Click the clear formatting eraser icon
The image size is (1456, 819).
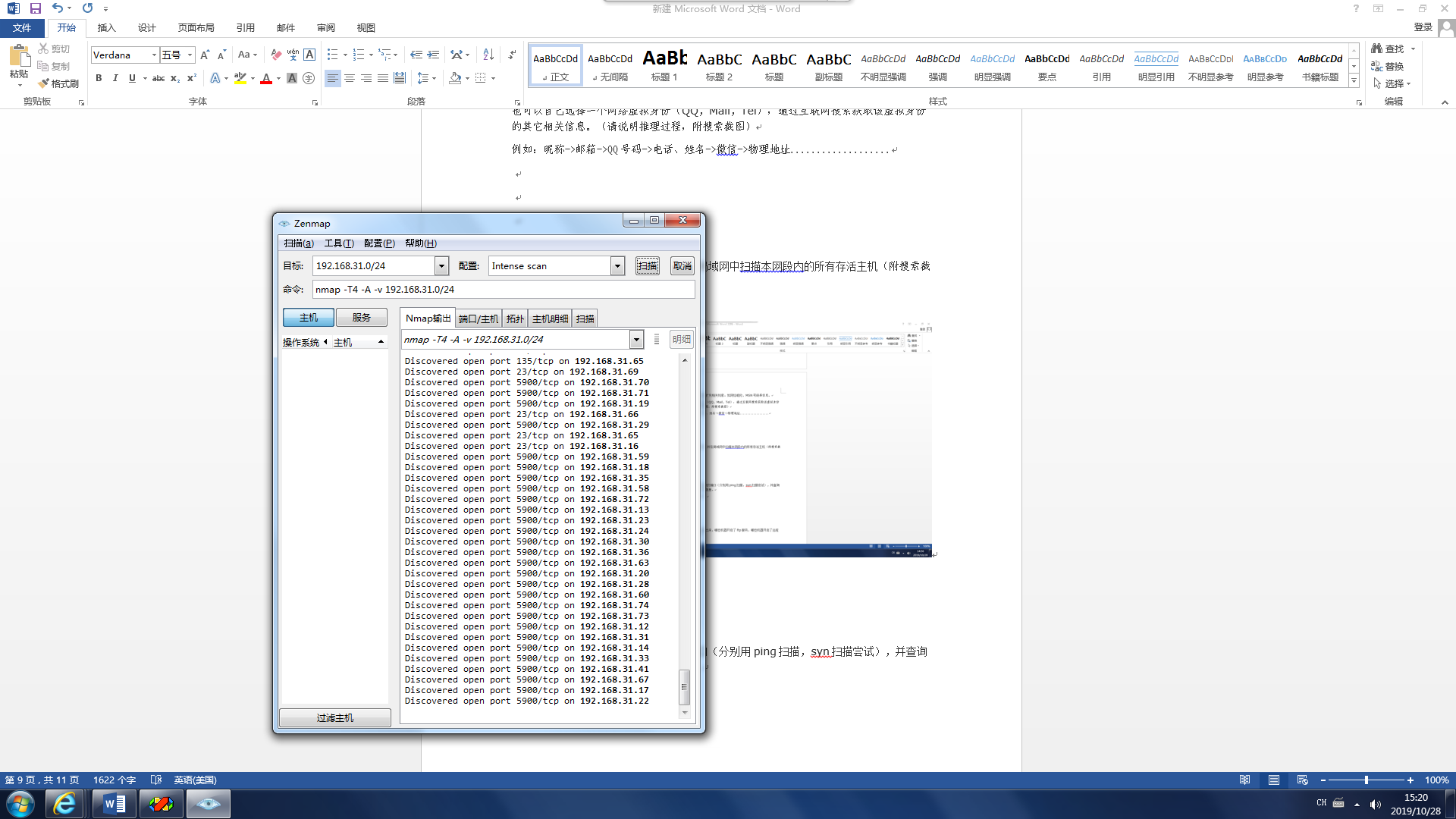[x=276, y=55]
